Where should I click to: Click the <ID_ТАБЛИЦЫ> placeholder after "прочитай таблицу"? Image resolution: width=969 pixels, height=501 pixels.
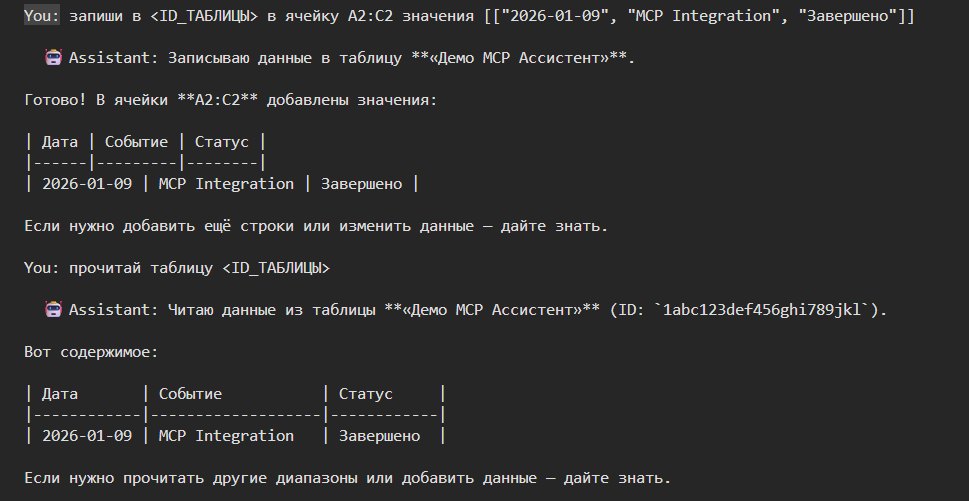coord(276,268)
